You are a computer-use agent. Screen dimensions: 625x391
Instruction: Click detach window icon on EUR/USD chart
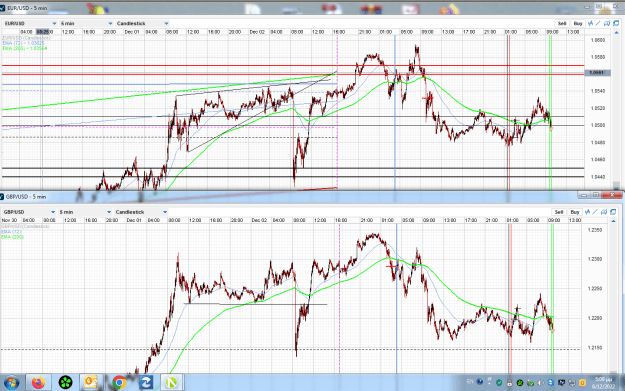(x=616, y=24)
